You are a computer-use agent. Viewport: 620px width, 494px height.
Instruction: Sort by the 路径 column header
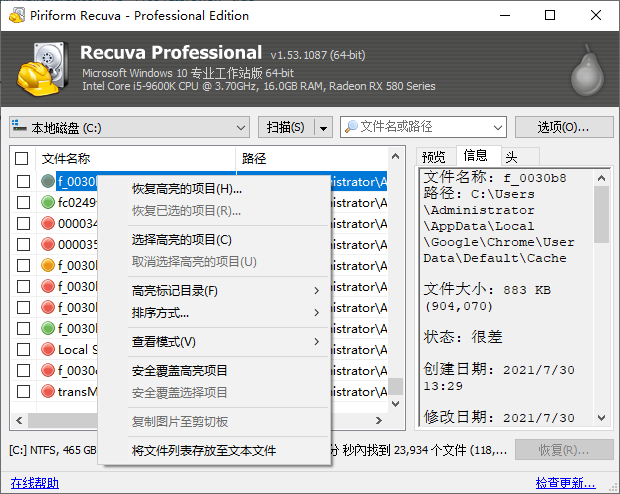312,159
